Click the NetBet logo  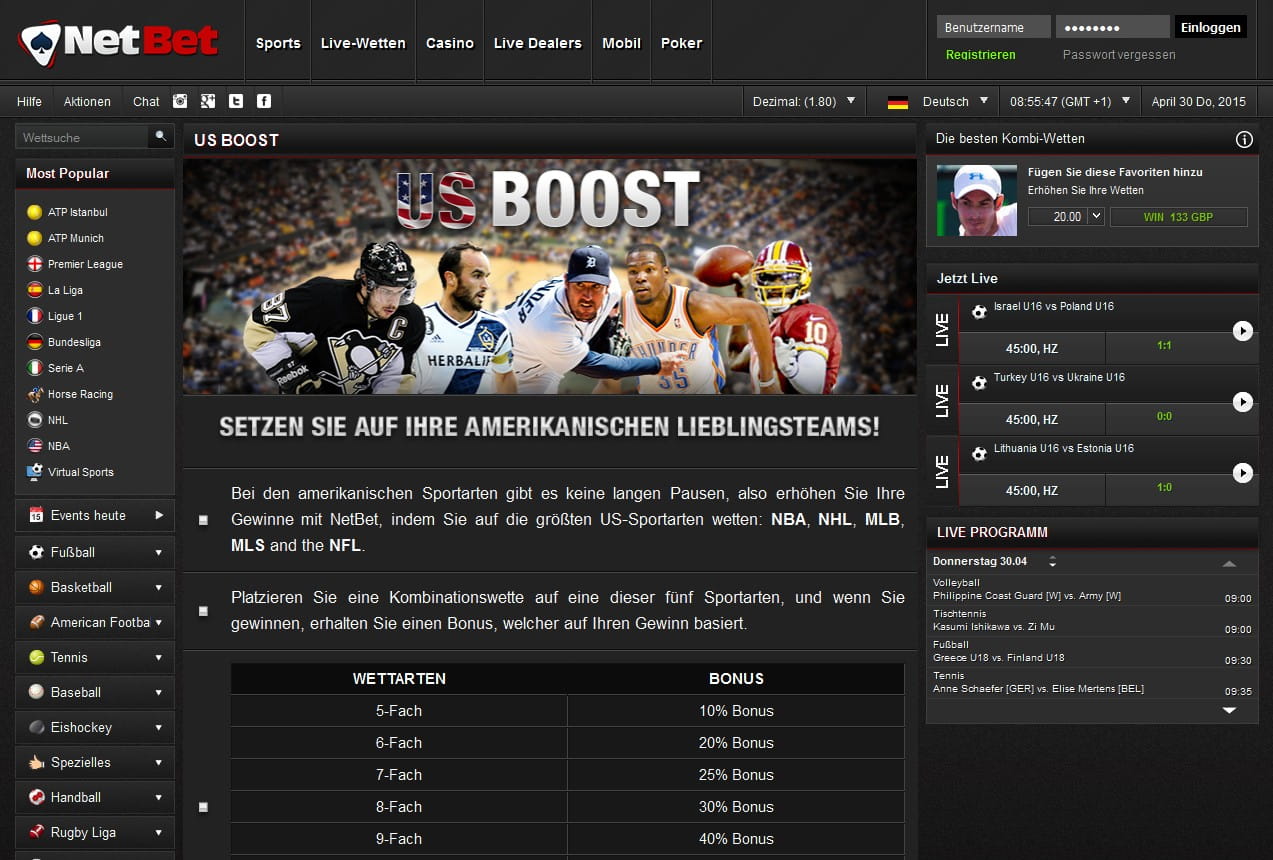click(x=118, y=42)
